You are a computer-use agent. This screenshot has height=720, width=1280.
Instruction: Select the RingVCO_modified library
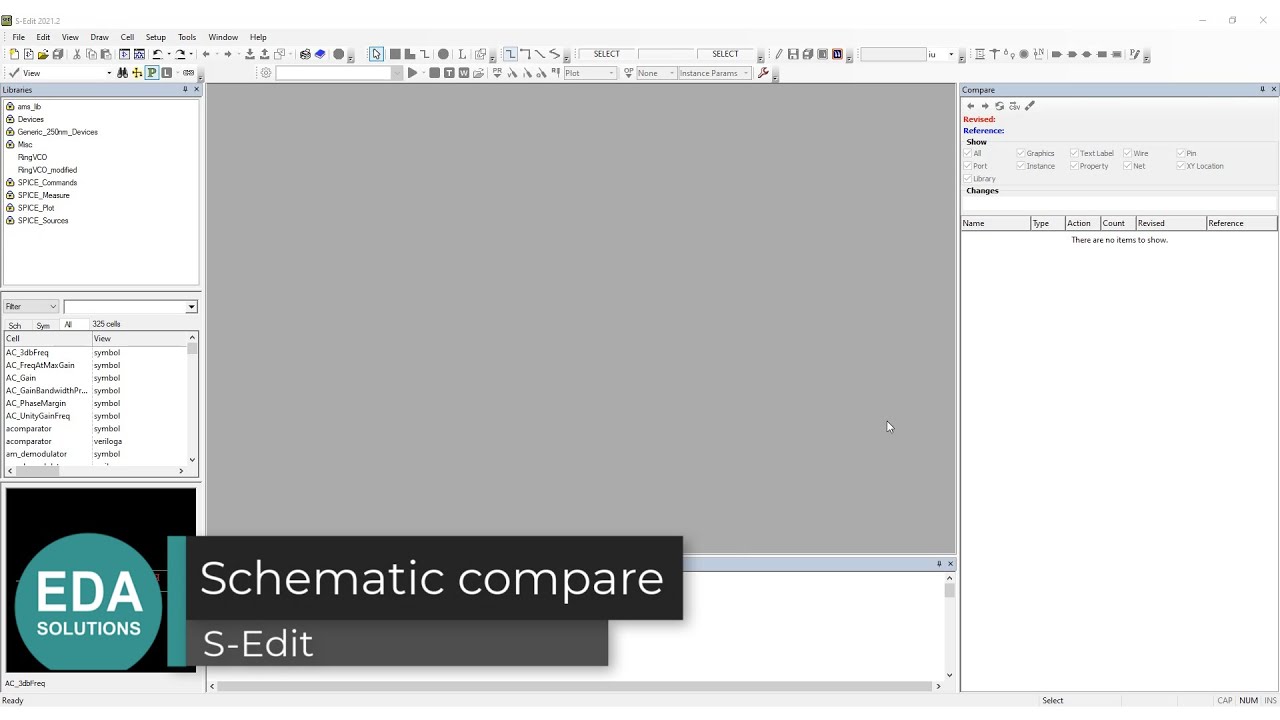[x=47, y=170]
